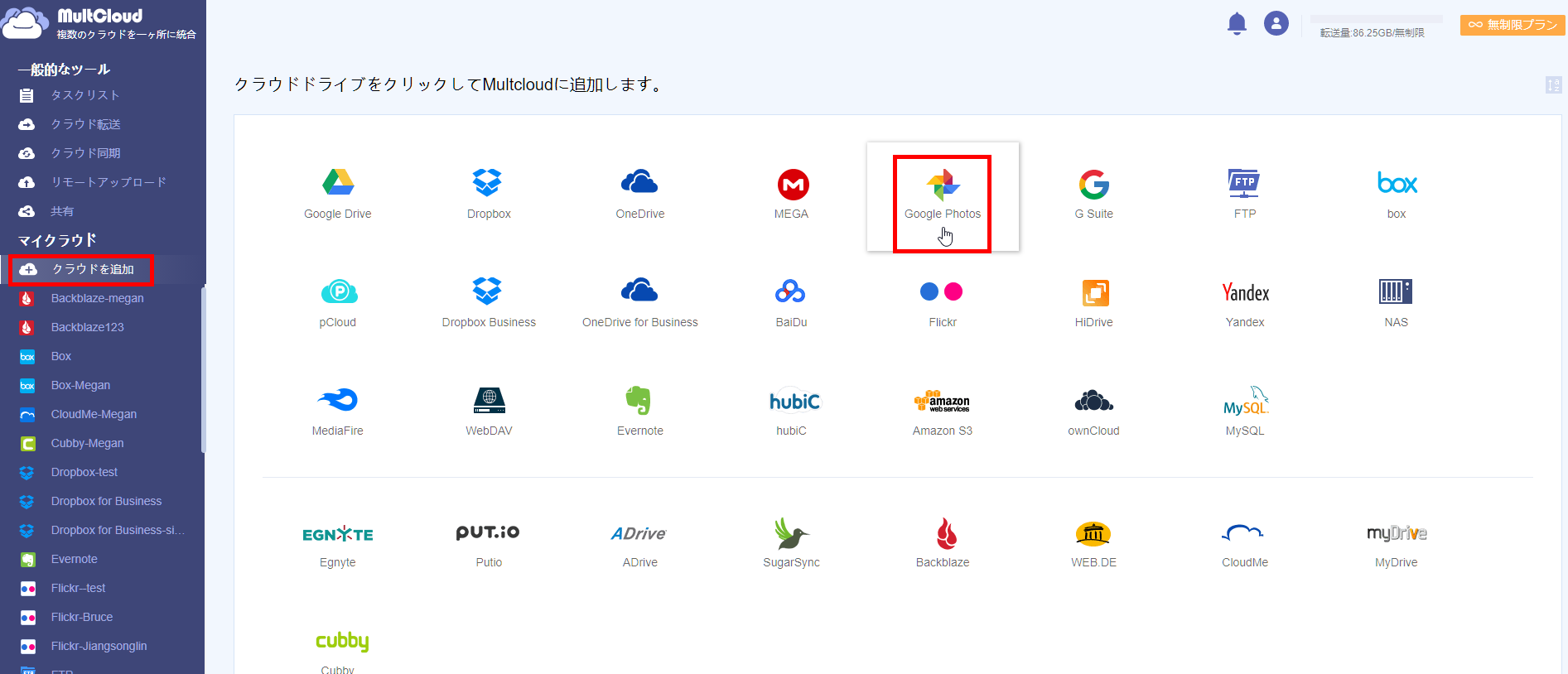
Task: Add an ownCloud server
Action: click(x=1094, y=412)
